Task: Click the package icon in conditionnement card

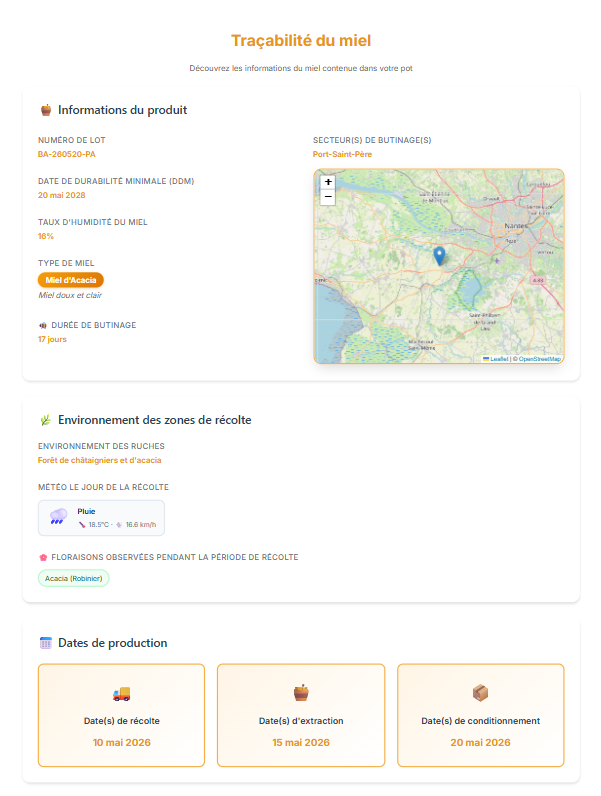Action: 480,693
